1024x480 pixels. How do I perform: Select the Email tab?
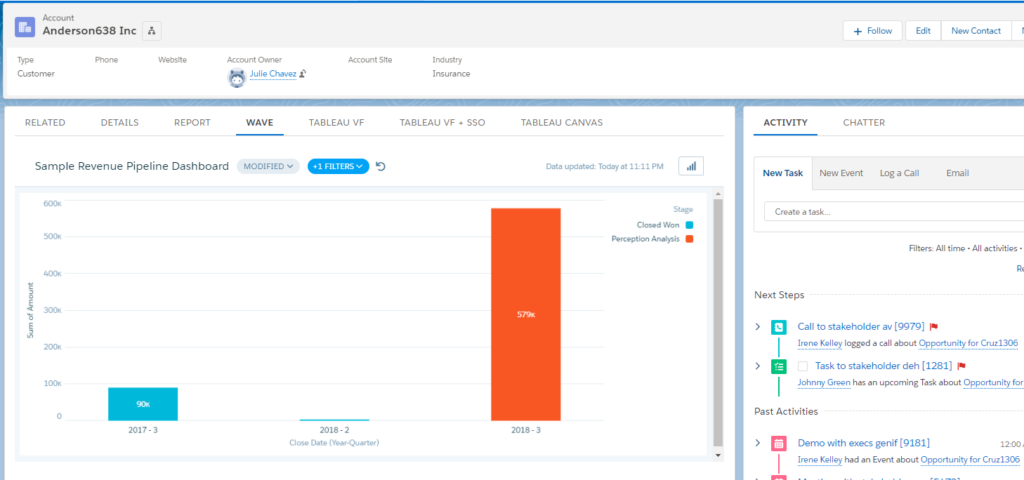pos(957,173)
